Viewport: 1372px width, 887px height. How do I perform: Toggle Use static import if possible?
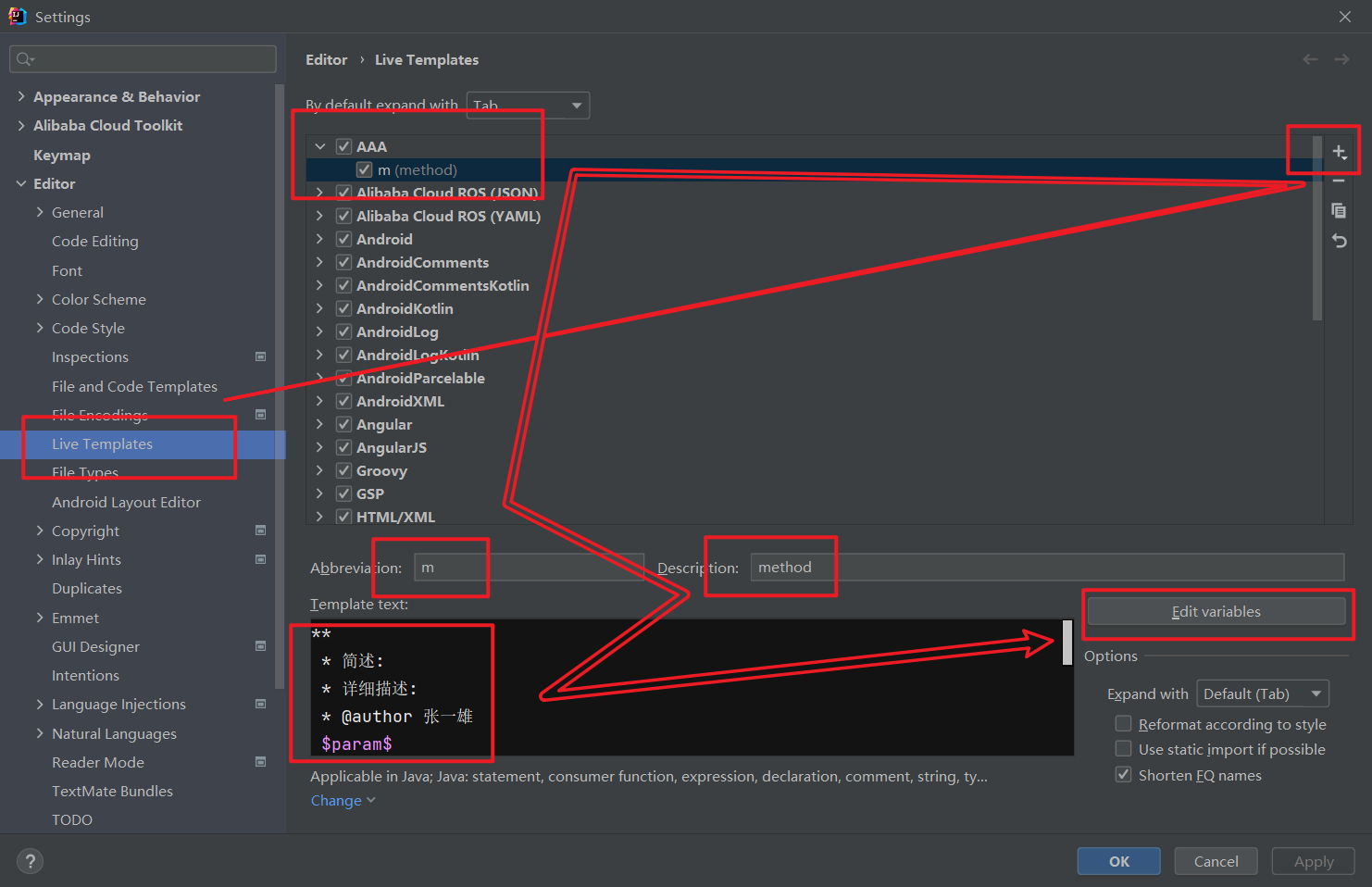tap(1123, 748)
